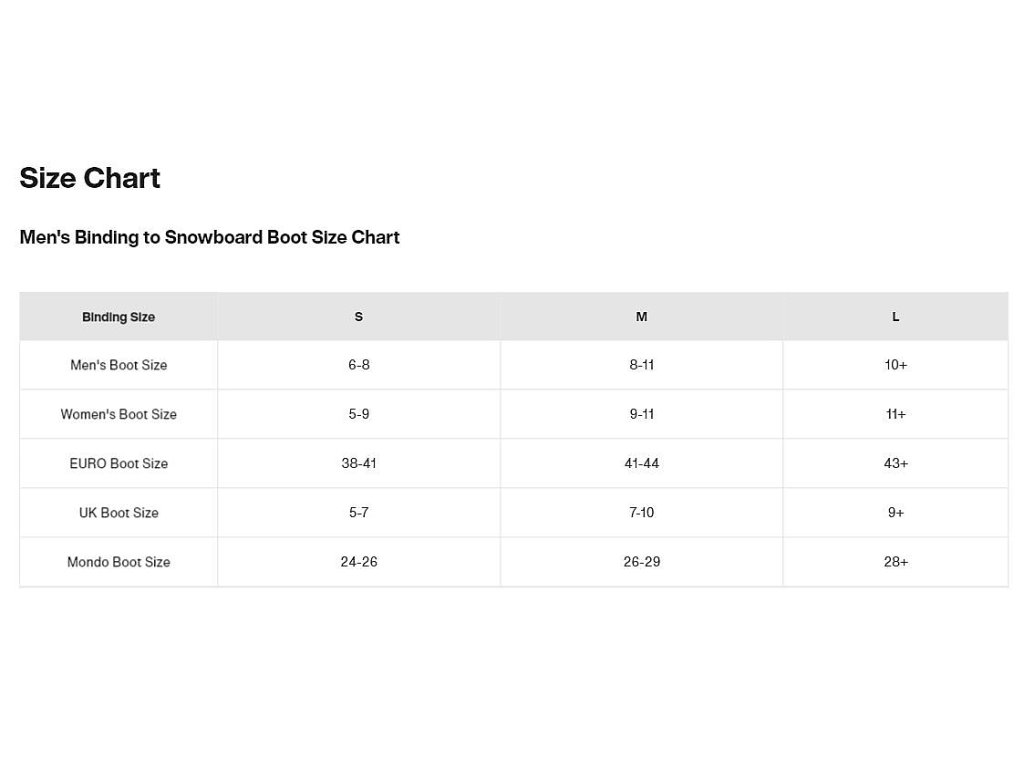Click the 8-11 men's medium size cell
The height and width of the screenshot is (768, 1024).
641,365
